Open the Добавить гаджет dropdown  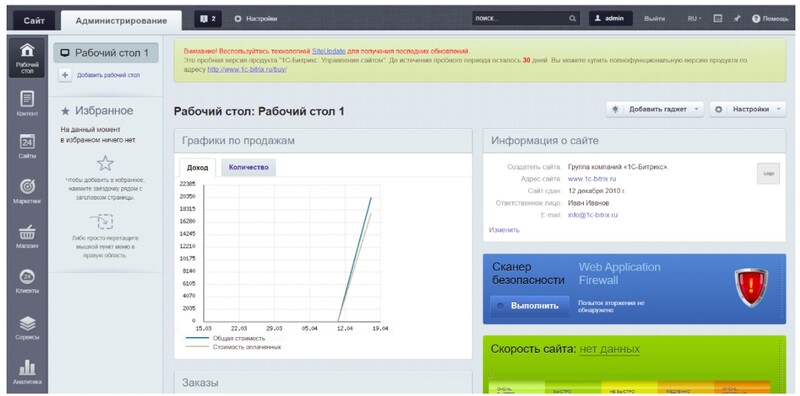point(655,109)
